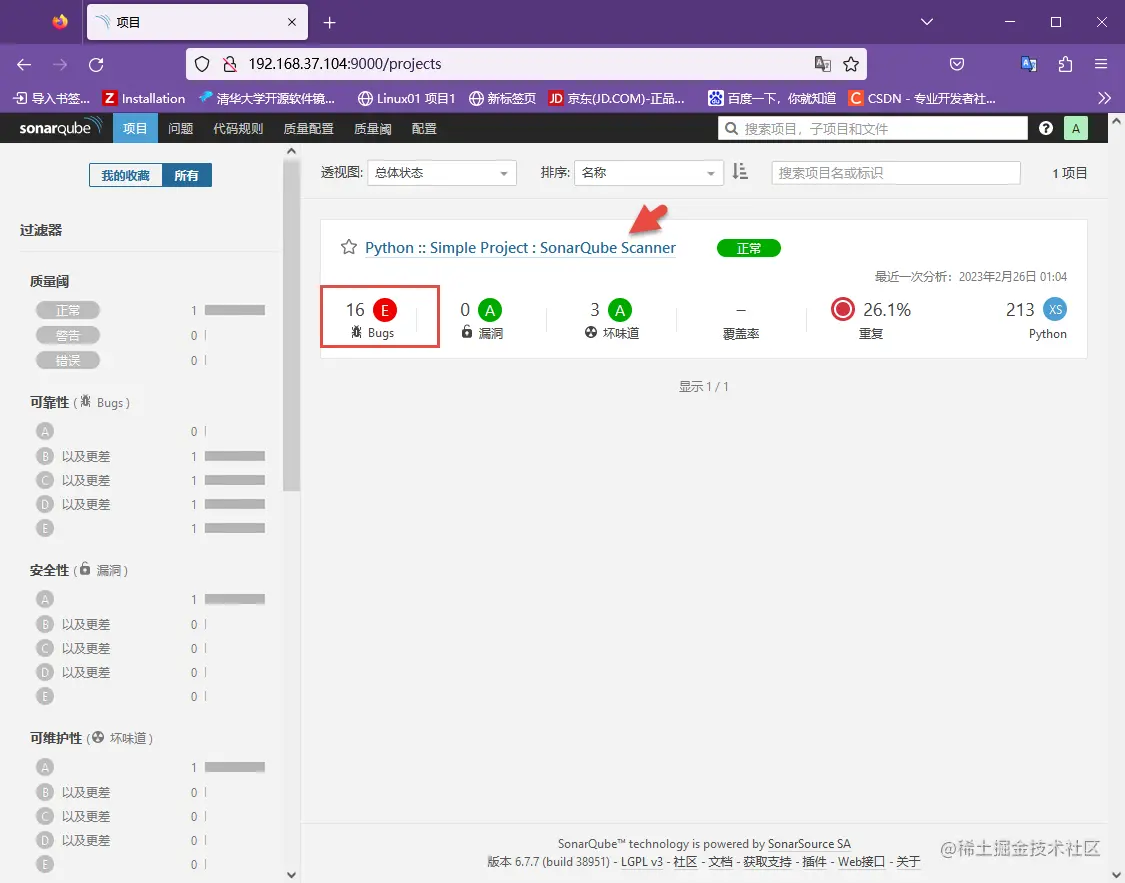Click the green A code smell rating
1125x883 pixels.
[x=620, y=310]
